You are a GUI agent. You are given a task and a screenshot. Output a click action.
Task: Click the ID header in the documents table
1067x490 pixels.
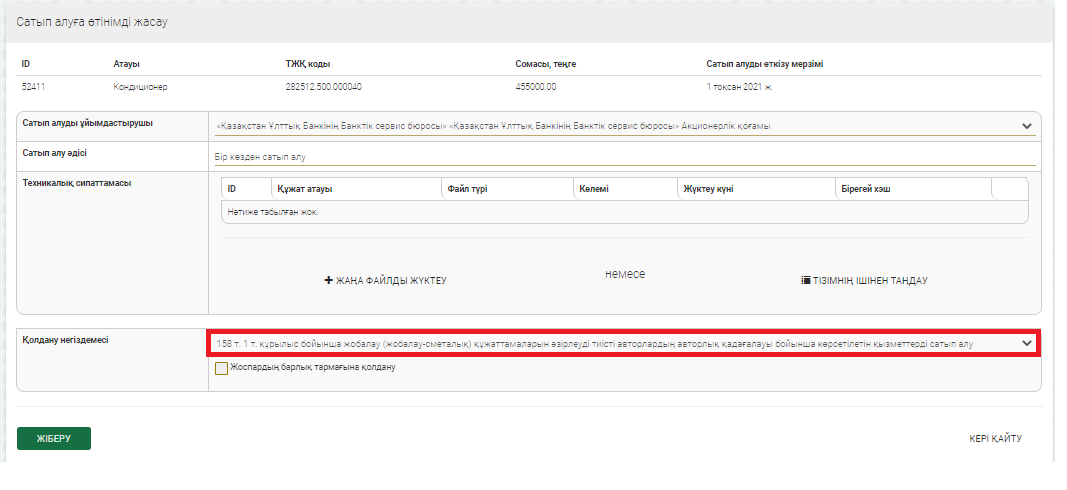(x=231, y=188)
